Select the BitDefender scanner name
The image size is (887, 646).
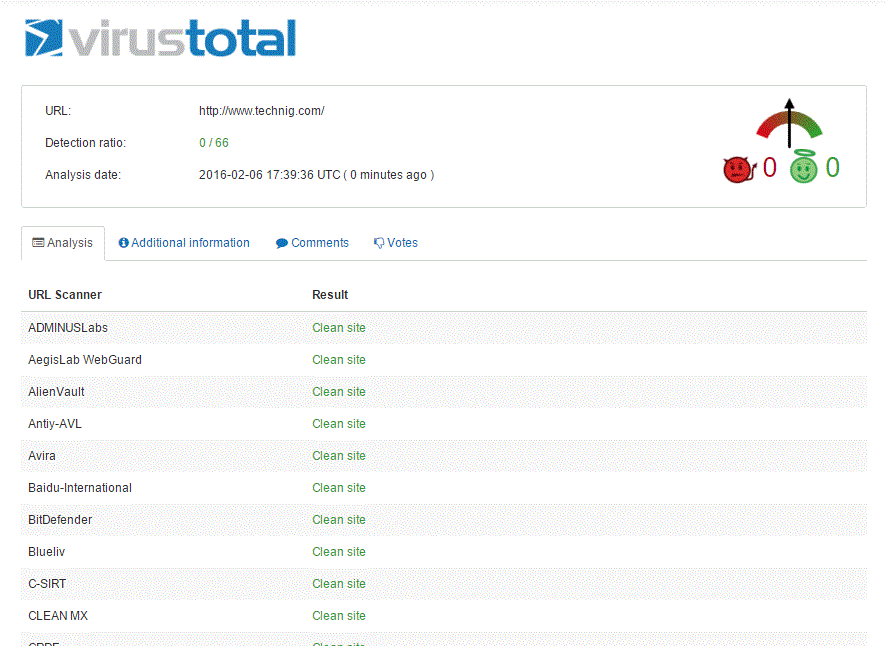(x=60, y=519)
